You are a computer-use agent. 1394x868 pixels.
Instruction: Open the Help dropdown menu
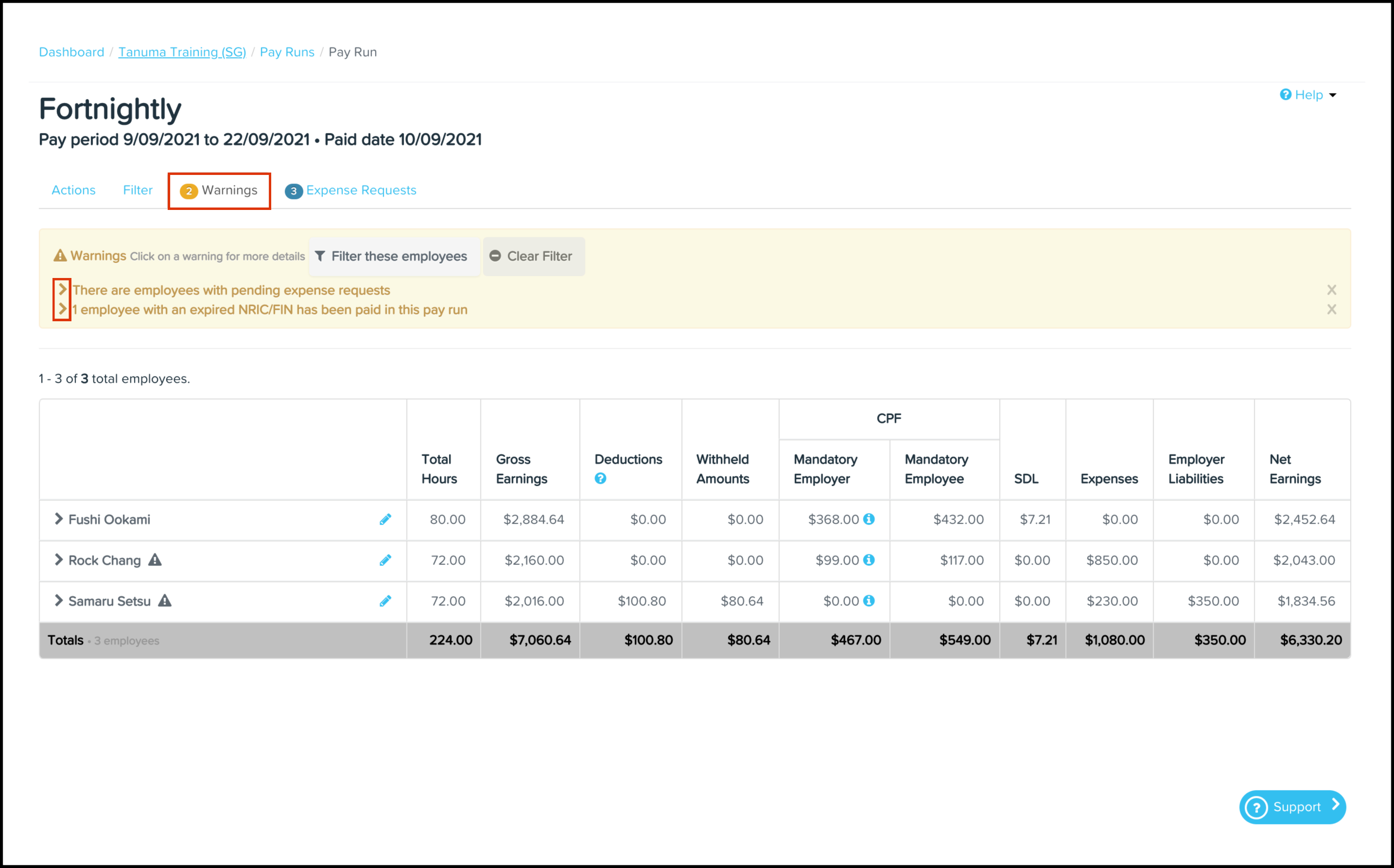tap(1308, 95)
